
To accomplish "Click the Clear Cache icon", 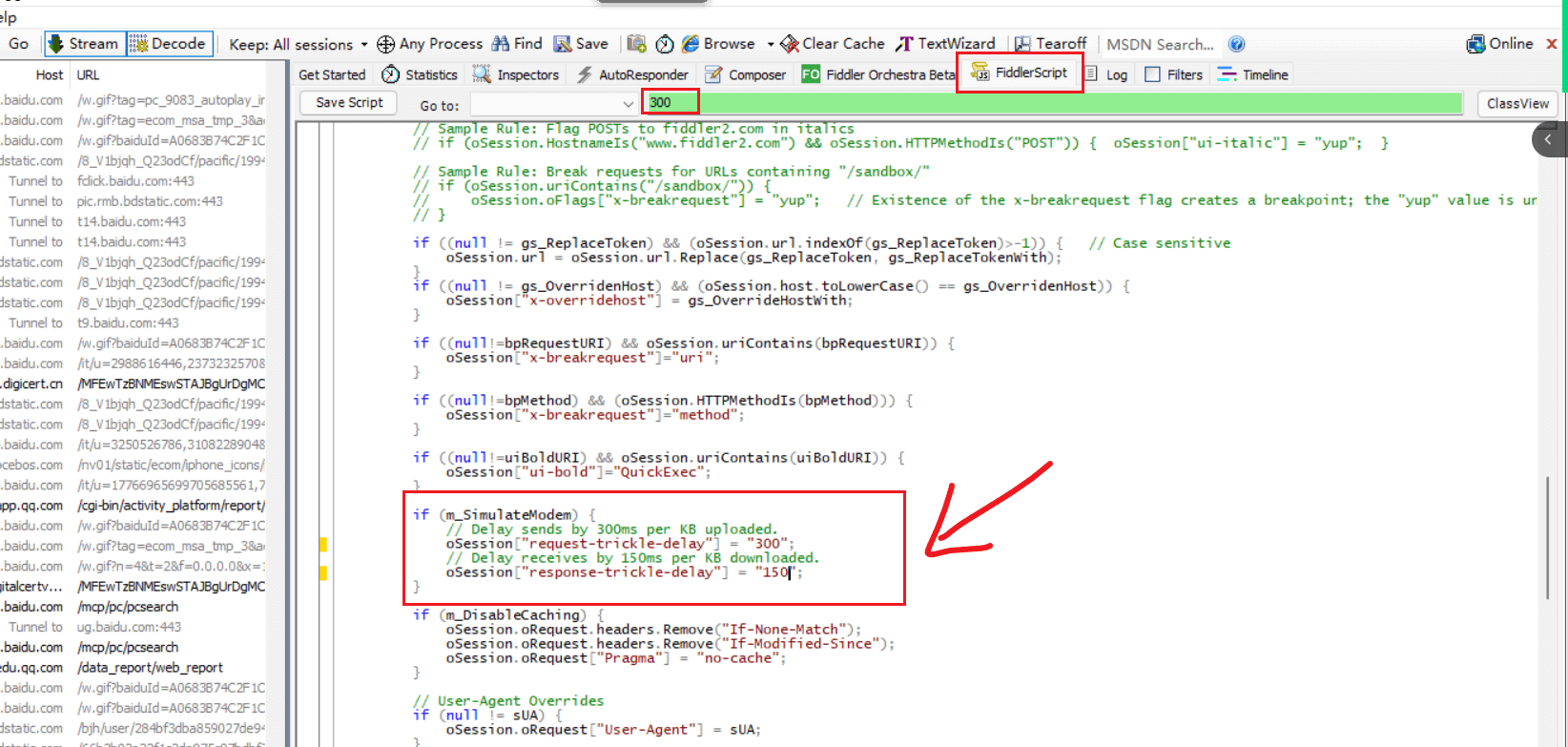I will 790,44.
